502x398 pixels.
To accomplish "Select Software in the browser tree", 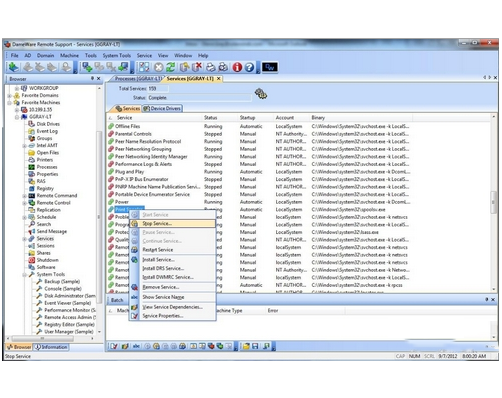I will [x=46, y=267].
